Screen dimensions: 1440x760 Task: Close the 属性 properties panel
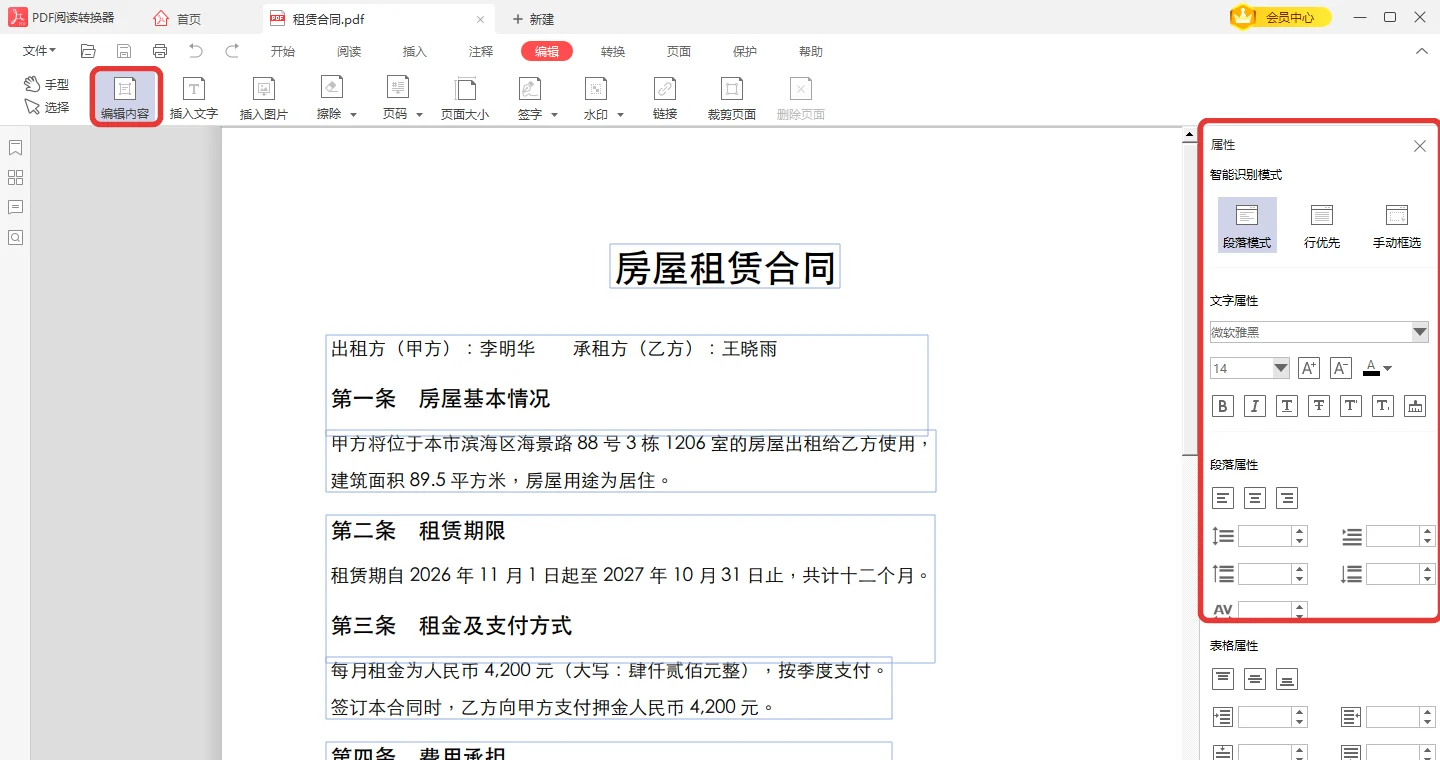point(1420,146)
